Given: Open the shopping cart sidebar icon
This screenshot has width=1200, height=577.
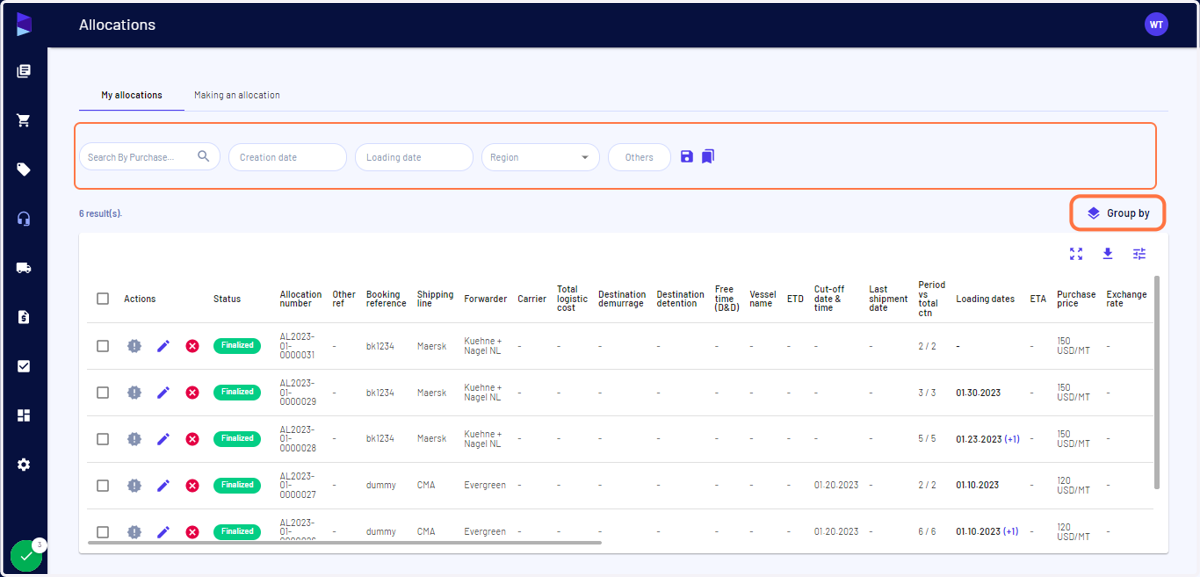Looking at the screenshot, I should pos(24,120).
